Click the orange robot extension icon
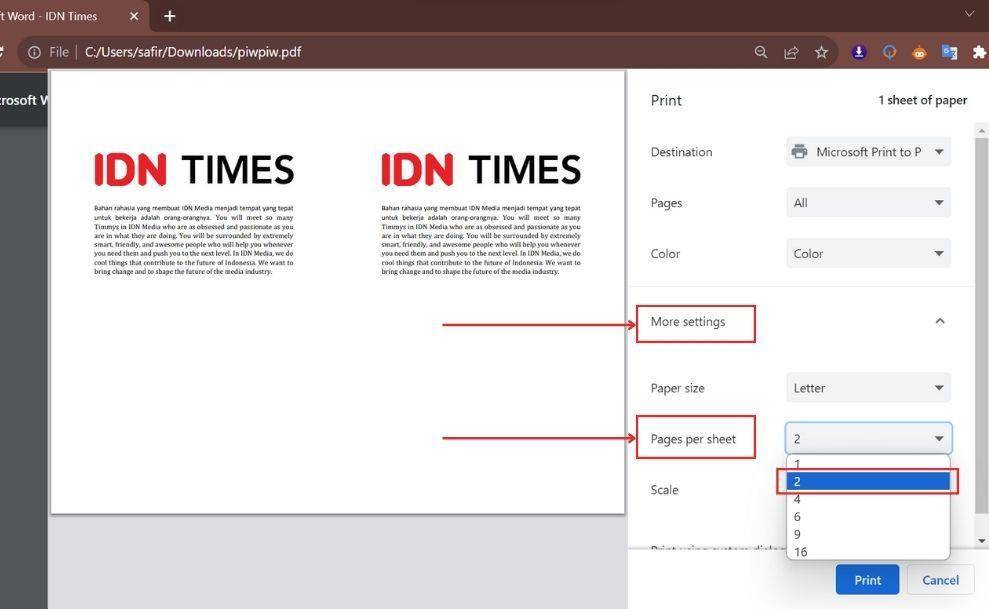The width and height of the screenshot is (989, 609). tap(920, 52)
